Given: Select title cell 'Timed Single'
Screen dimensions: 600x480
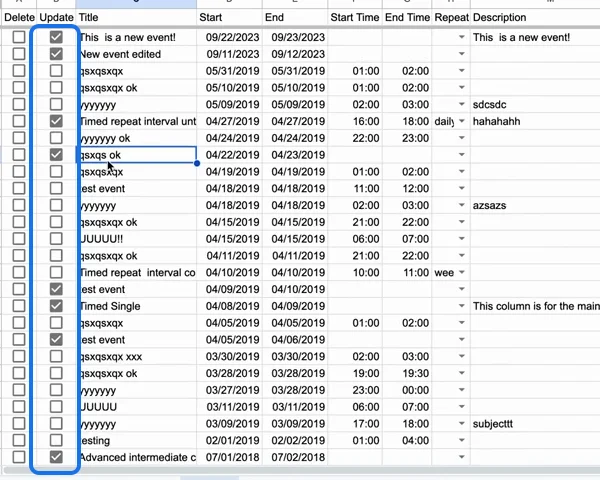Looking at the screenshot, I should click(137, 306).
